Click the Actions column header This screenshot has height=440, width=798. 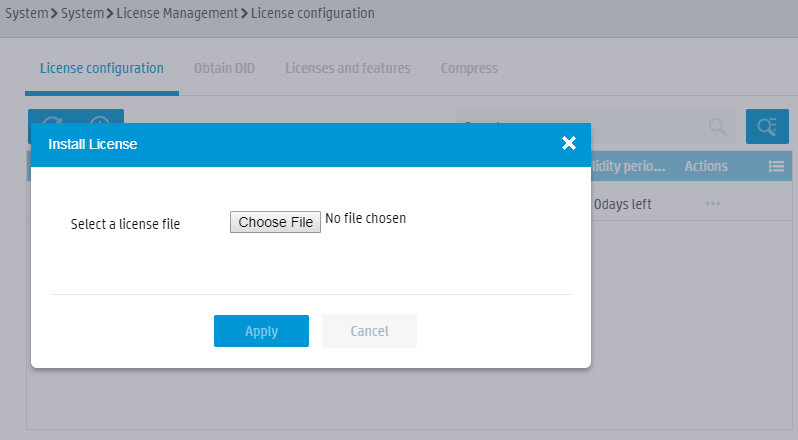pos(706,166)
